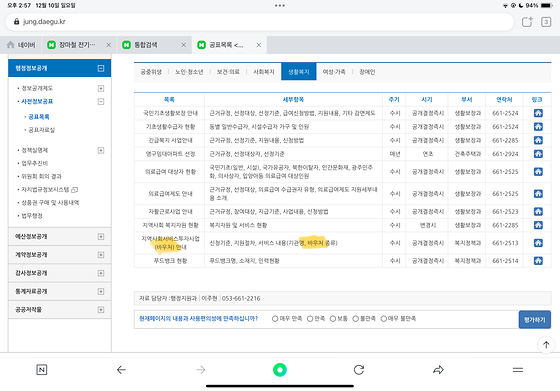
Task: Submit rating with the 평가하기 button
Action: point(535,320)
